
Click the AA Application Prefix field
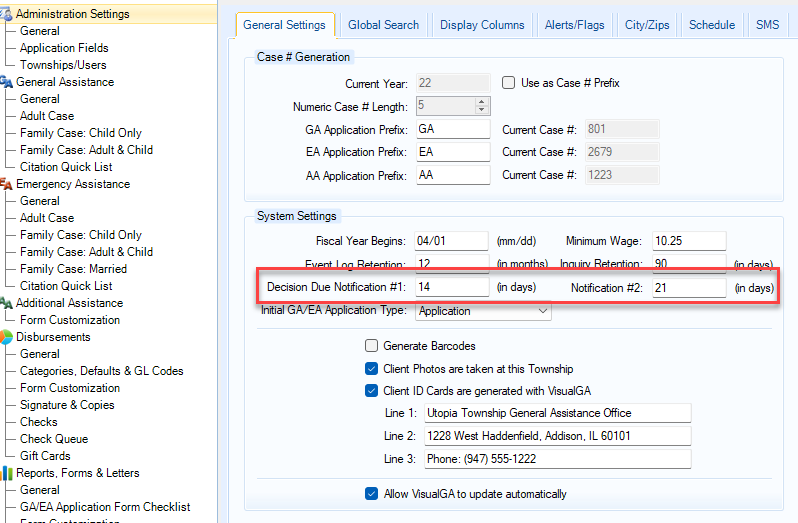(453, 175)
